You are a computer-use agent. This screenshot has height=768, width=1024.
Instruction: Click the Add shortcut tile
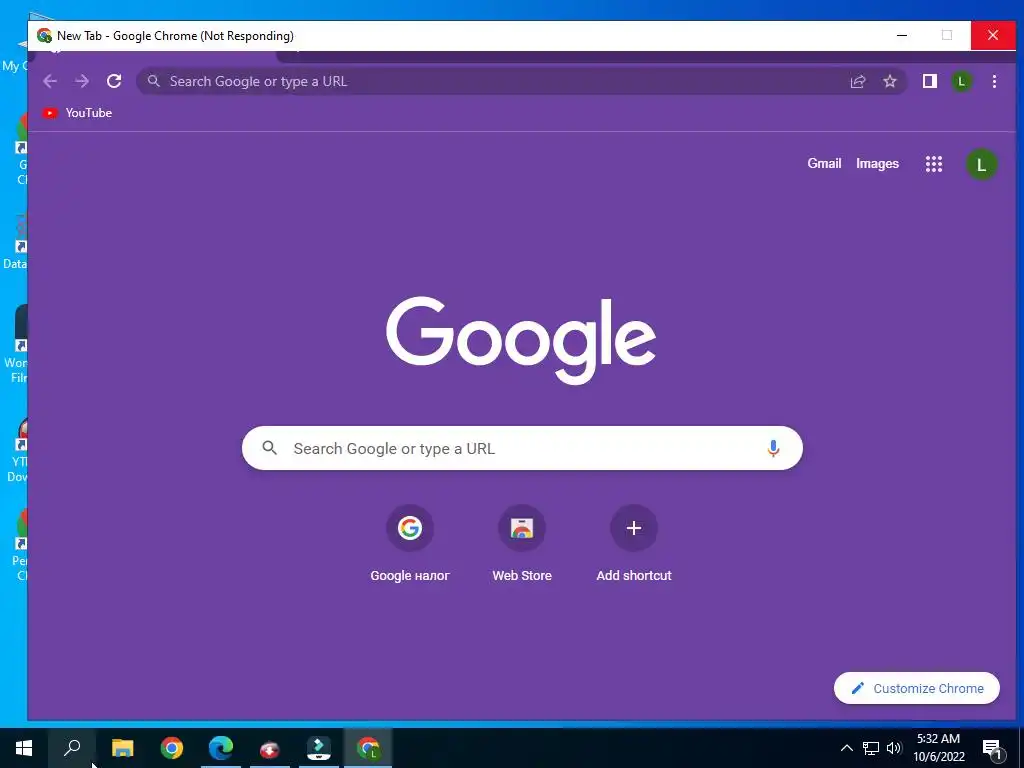point(633,544)
